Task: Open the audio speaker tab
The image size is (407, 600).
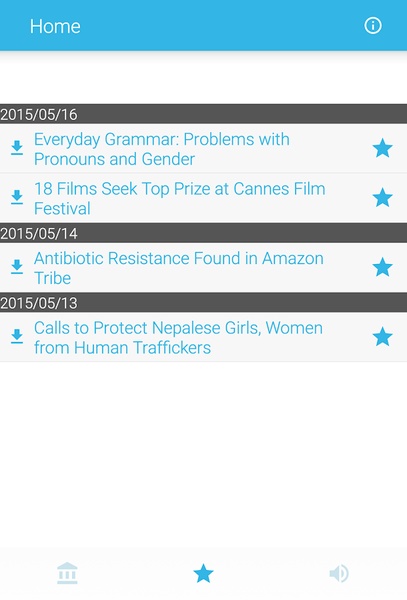Action: point(339,573)
